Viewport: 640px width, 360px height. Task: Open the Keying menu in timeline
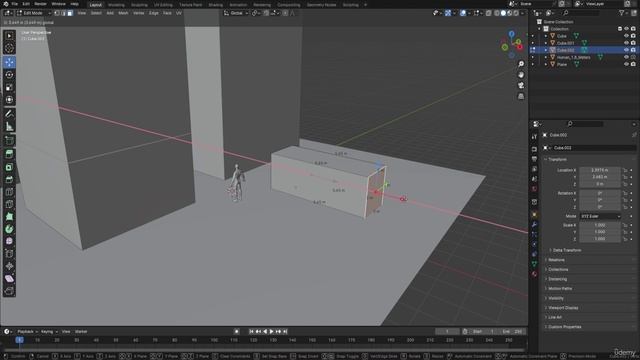click(49, 331)
